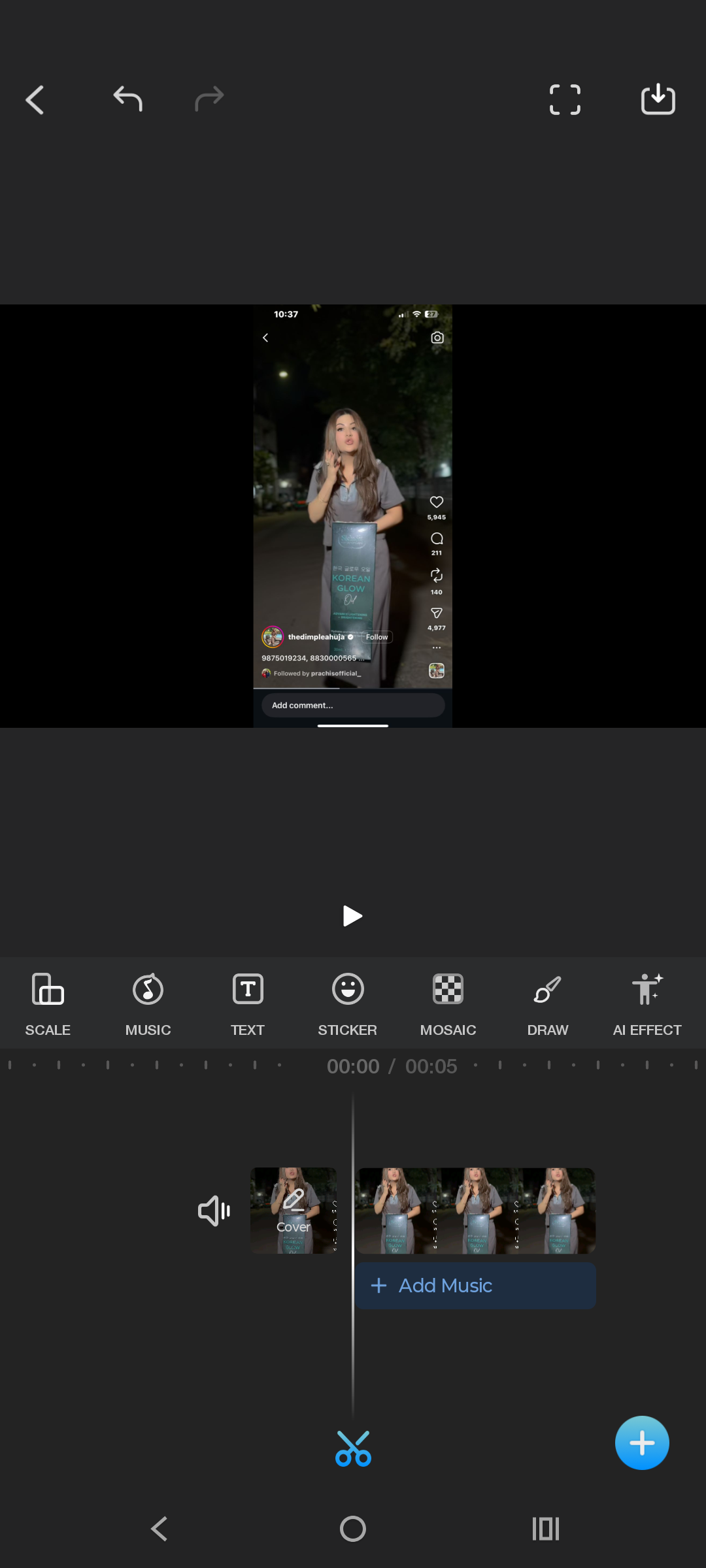Mute the clip audio with speaker icon

click(214, 1211)
